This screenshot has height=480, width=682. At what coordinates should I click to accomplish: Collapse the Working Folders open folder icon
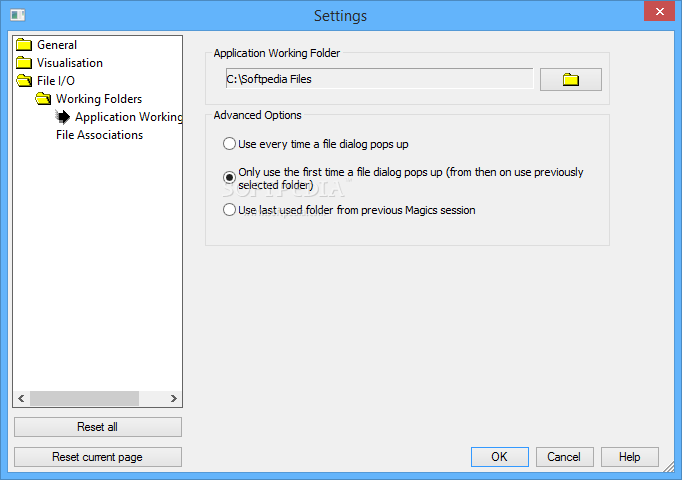[43, 99]
